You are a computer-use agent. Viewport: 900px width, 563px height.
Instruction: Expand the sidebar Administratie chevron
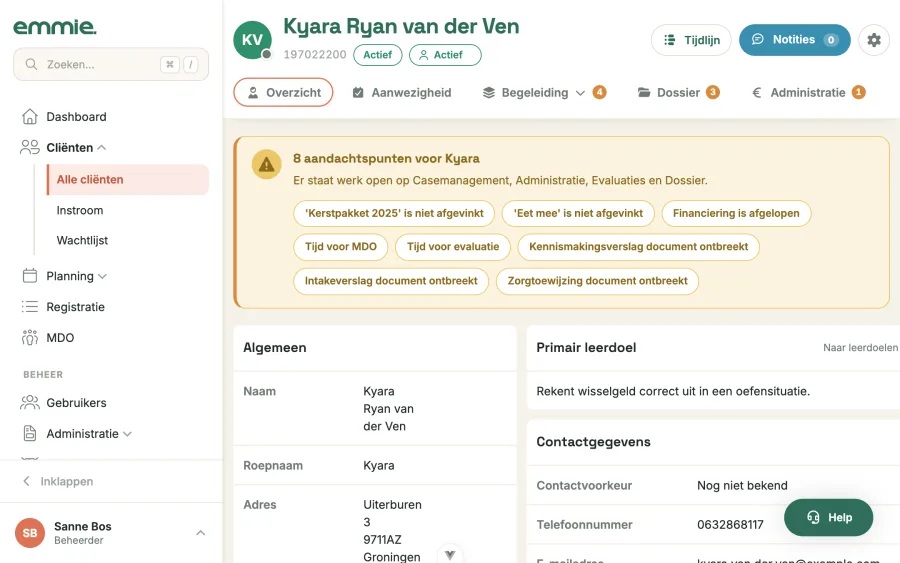(x=127, y=434)
